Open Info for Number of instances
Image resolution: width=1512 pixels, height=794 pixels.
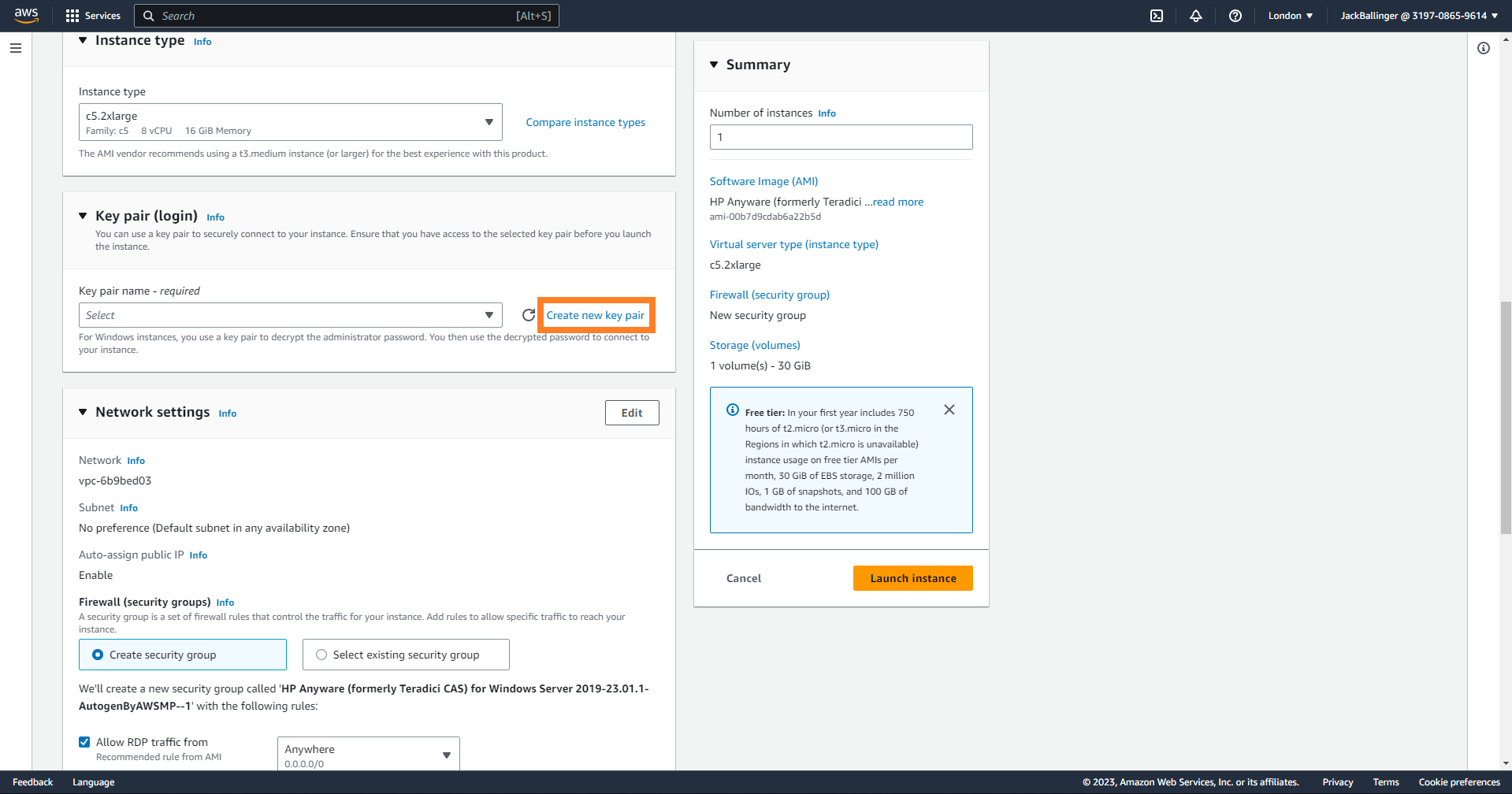click(x=827, y=113)
